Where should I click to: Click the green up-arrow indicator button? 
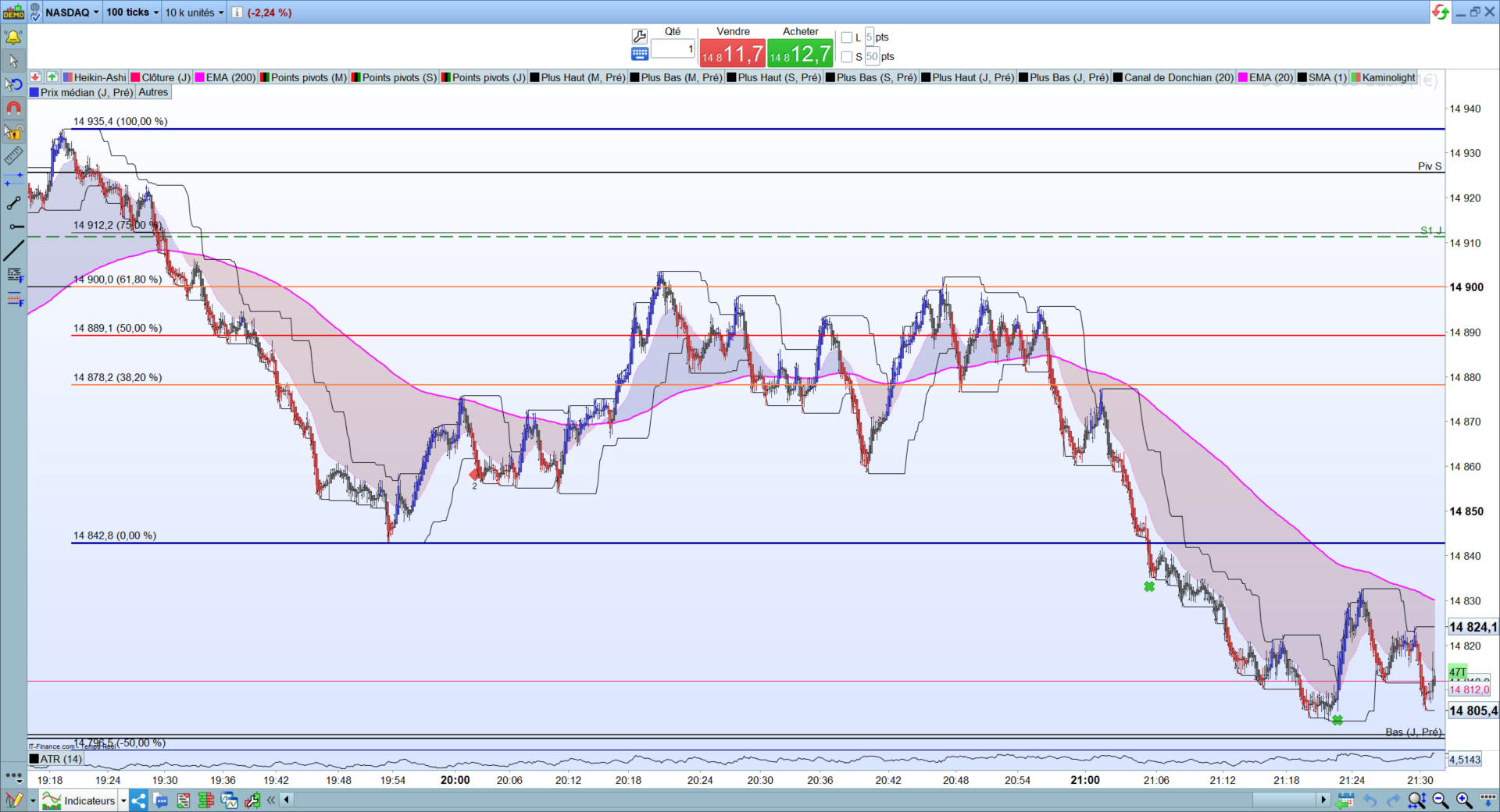click(52, 77)
